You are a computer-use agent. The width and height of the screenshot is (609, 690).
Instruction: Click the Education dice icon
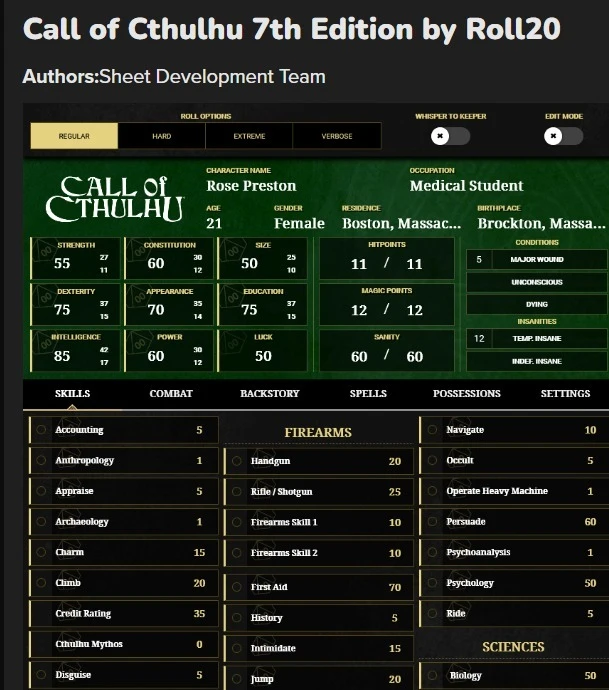232,296
